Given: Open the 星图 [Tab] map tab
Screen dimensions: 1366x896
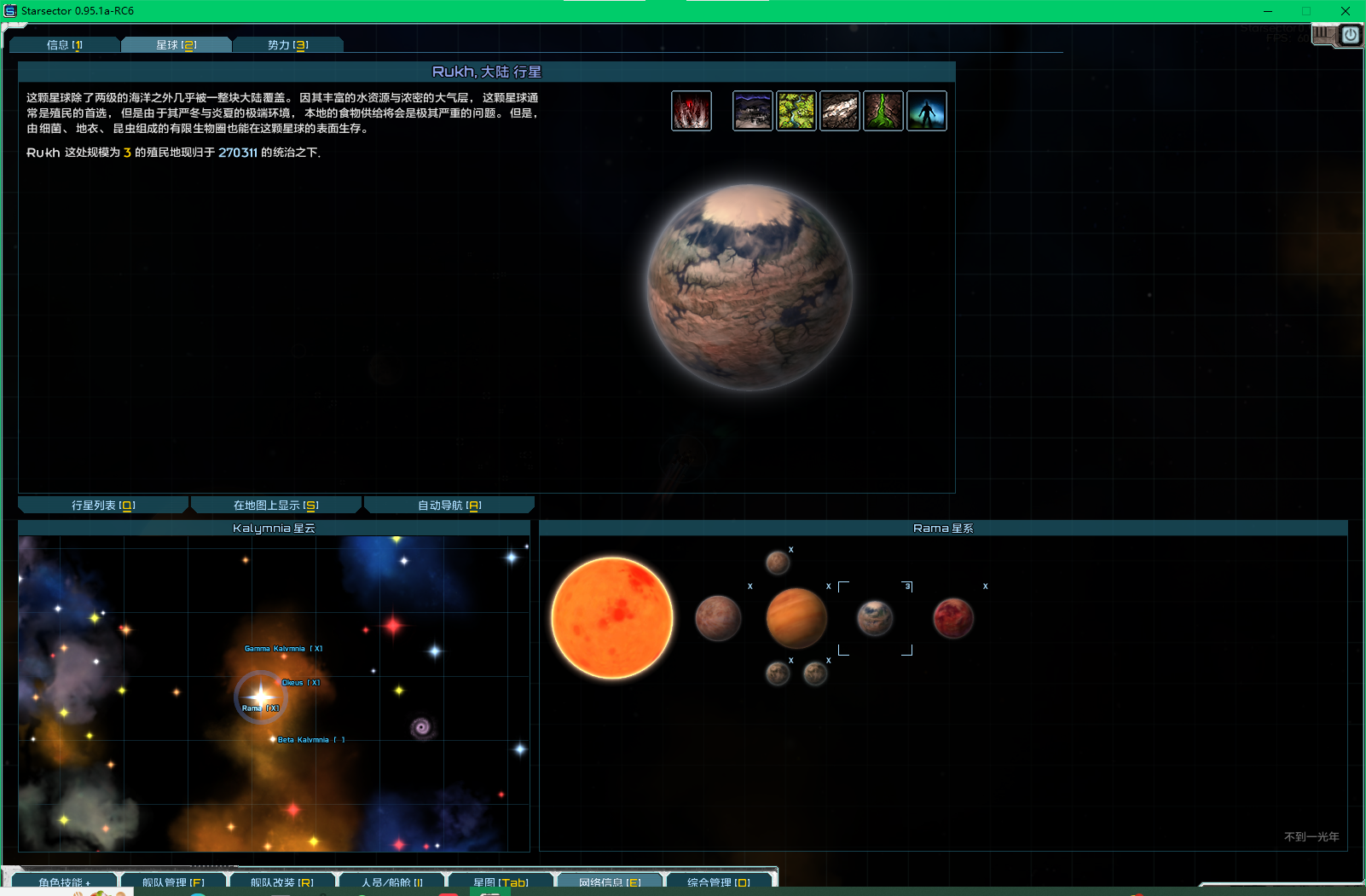Looking at the screenshot, I should [501, 882].
